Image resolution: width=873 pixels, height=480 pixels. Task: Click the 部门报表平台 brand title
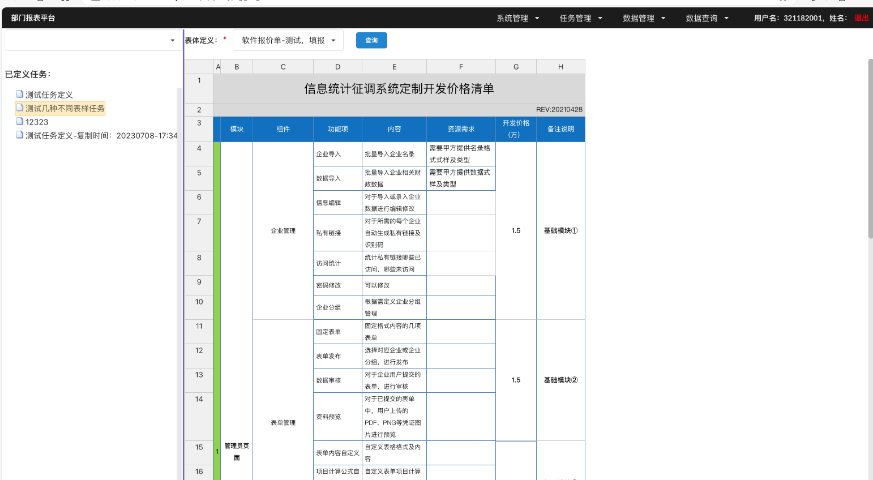click(33, 18)
